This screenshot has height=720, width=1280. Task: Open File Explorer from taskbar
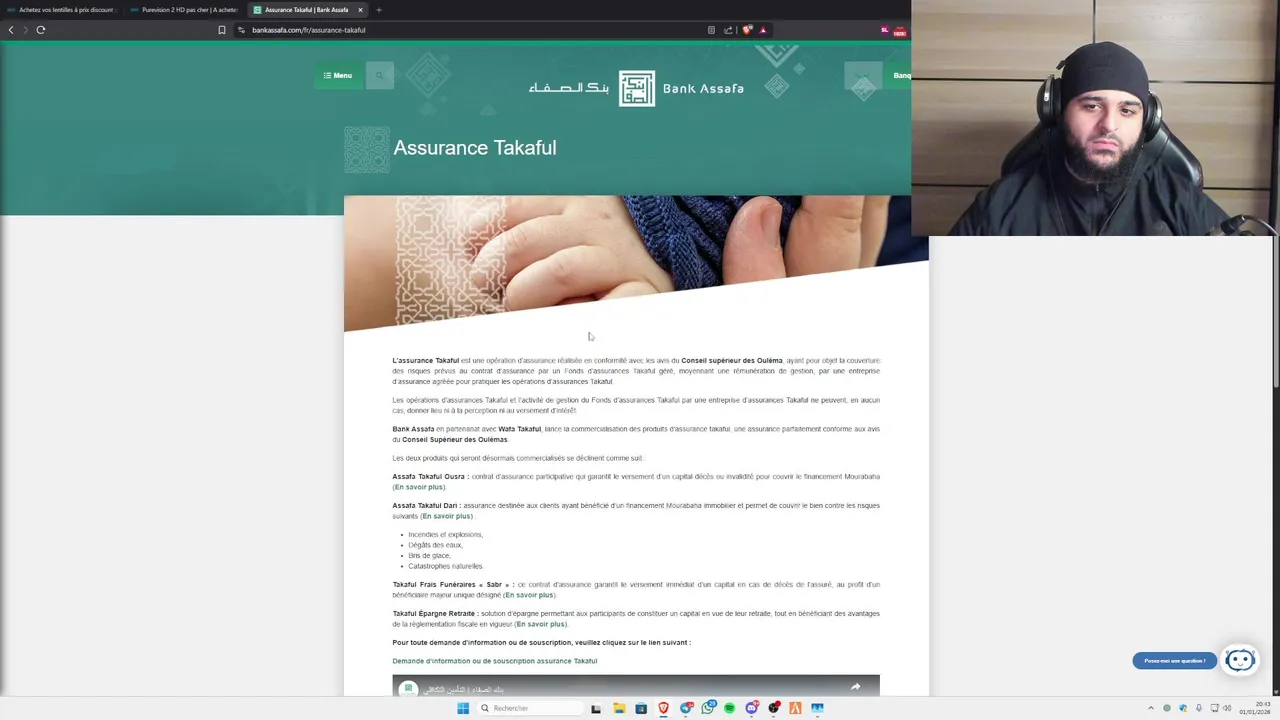619,708
